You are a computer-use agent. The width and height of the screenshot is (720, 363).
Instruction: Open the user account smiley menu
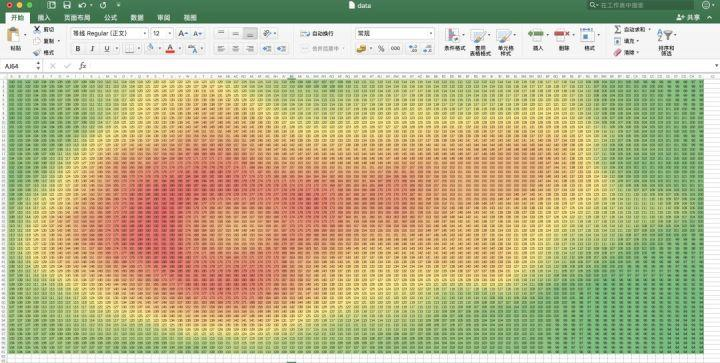(x=707, y=5)
